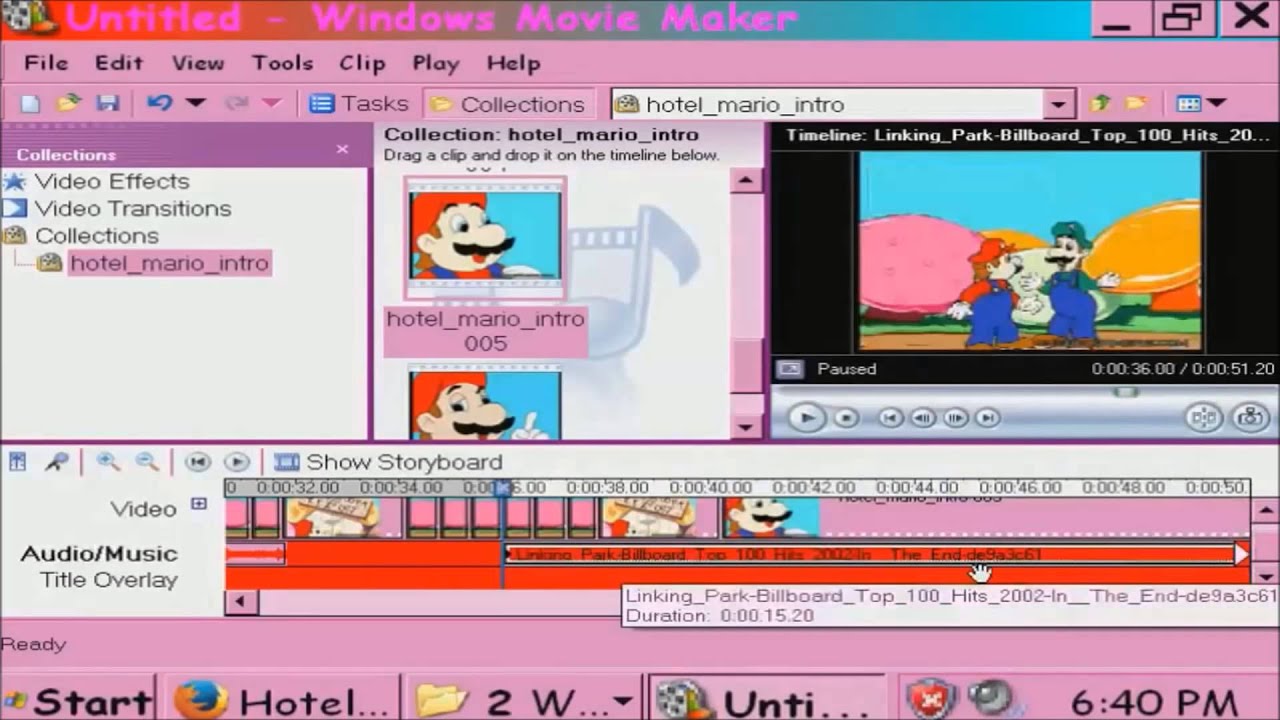This screenshot has height=720, width=1280.
Task: Click the Zoom Timeline Out magnifier
Action: click(147, 462)
